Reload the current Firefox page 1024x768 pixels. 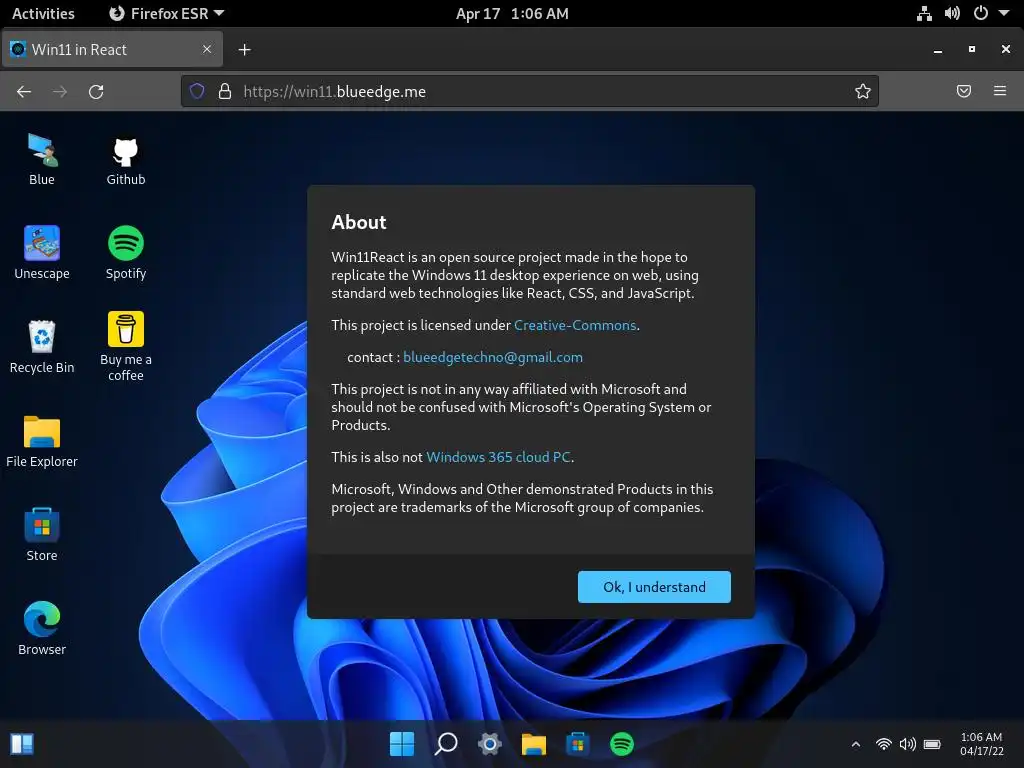click(96, 91)
